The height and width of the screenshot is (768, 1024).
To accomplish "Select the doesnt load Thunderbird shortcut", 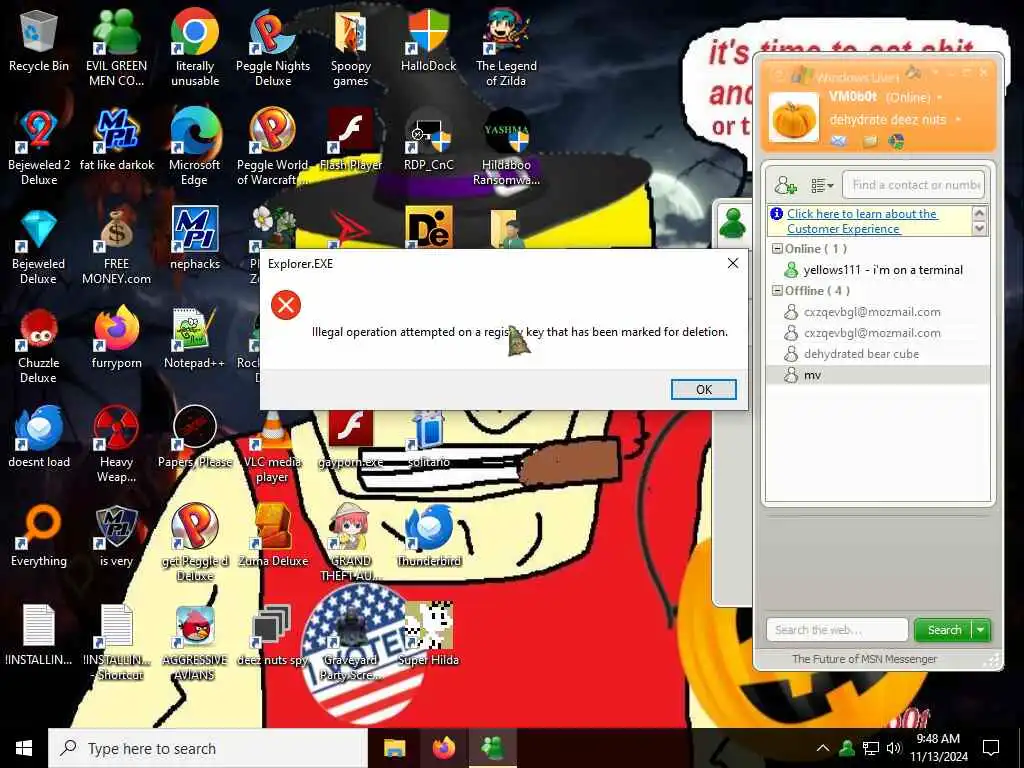I will point(39,438).
